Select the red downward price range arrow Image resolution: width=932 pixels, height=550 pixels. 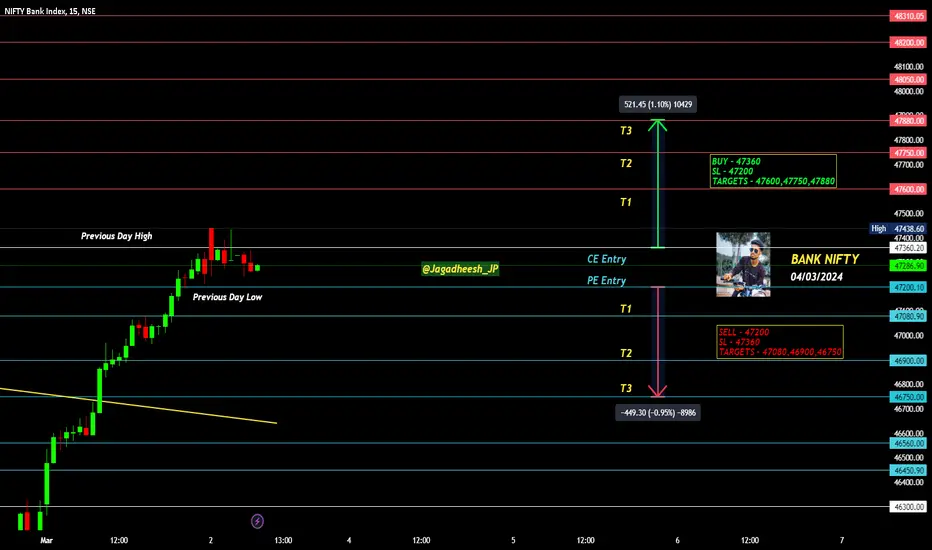coord(657,342)
